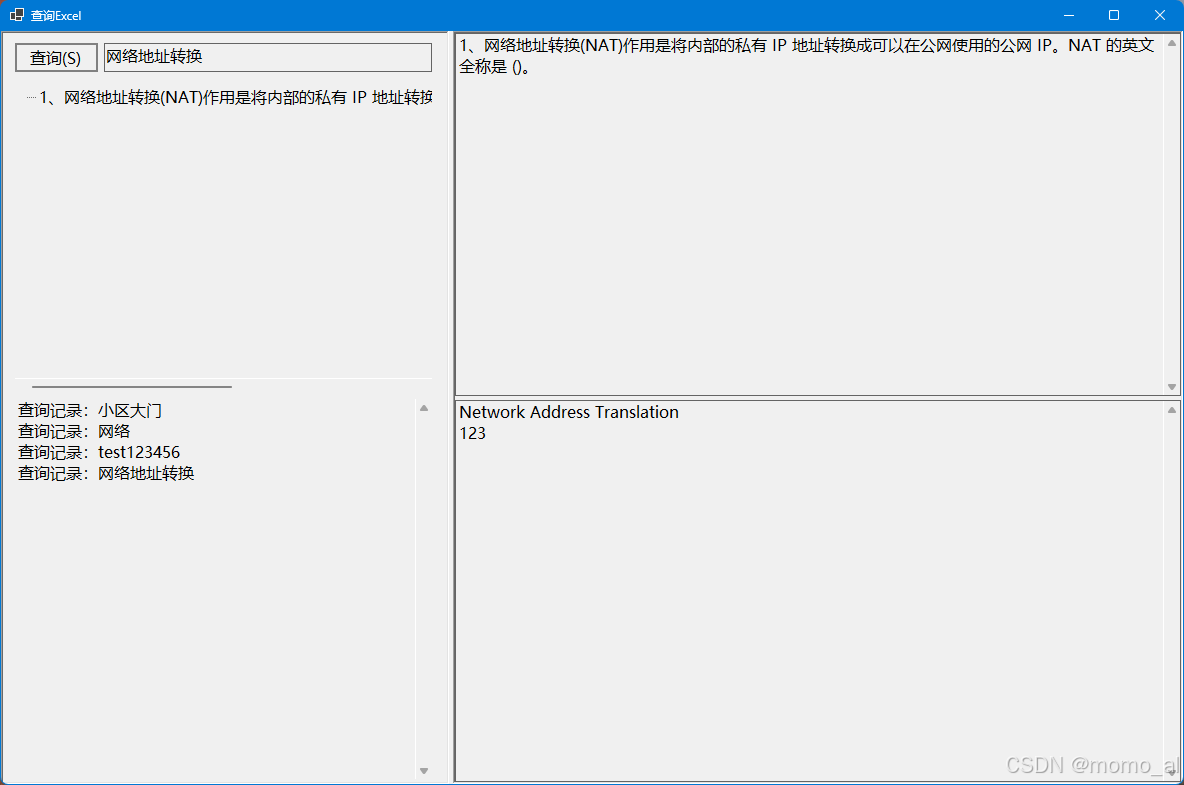Click the 查询Excel app icon in the title bar
This screenshot has height=785, width=1184.
[x=17, y=15]
